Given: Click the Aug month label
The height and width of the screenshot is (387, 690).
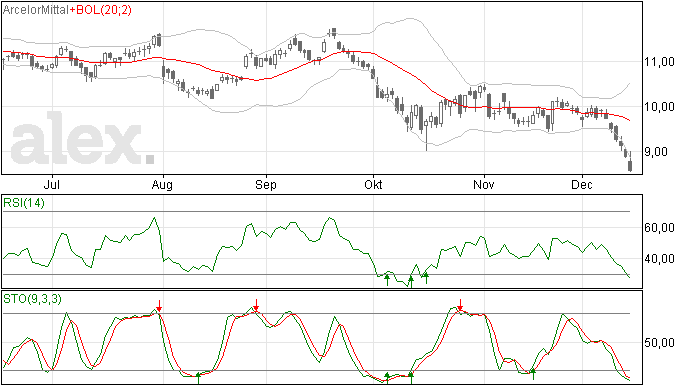Looking at the screenshot, I should [162, 185].
